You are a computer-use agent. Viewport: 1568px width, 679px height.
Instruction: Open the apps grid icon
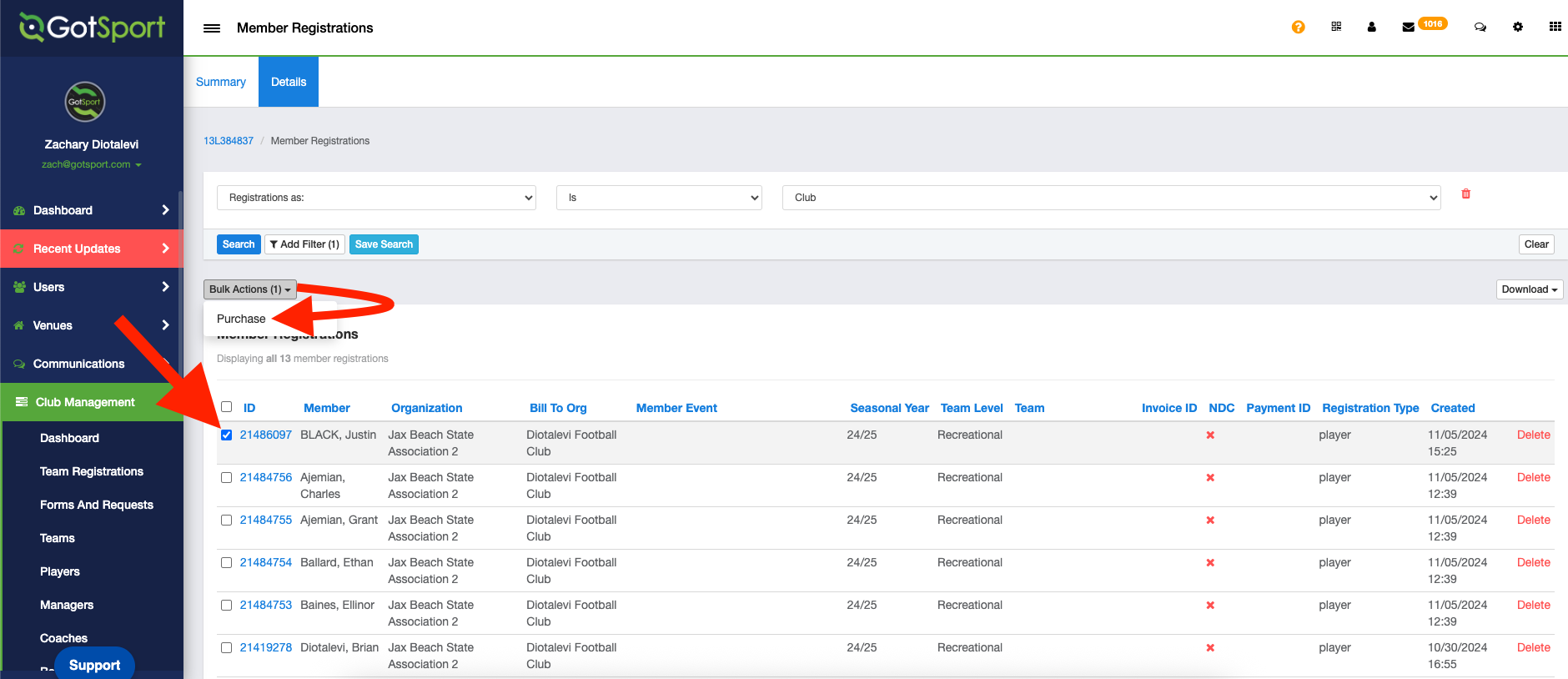tap(1555, 27)
